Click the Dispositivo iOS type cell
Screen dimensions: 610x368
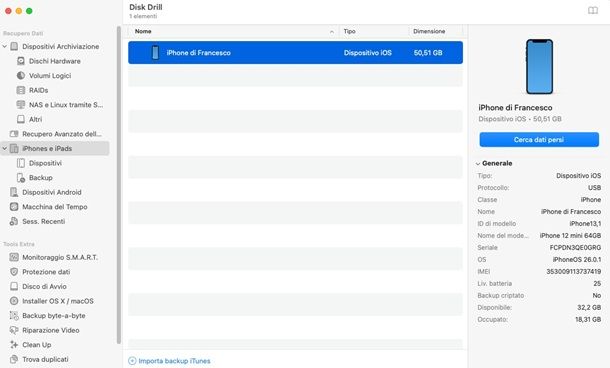click(368, 53)
